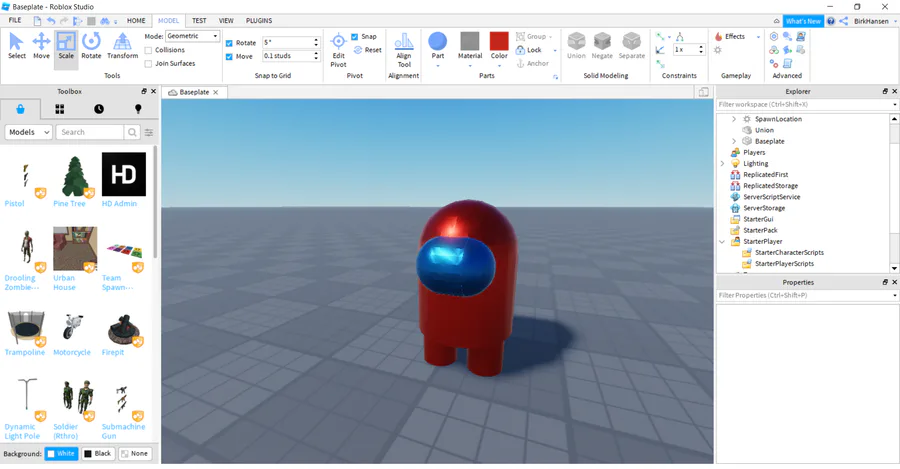The image size is (900, 469).
Task: Open the Toolbox Inventory grid tab
Action: pyautogui.click(x=60, y=108)
